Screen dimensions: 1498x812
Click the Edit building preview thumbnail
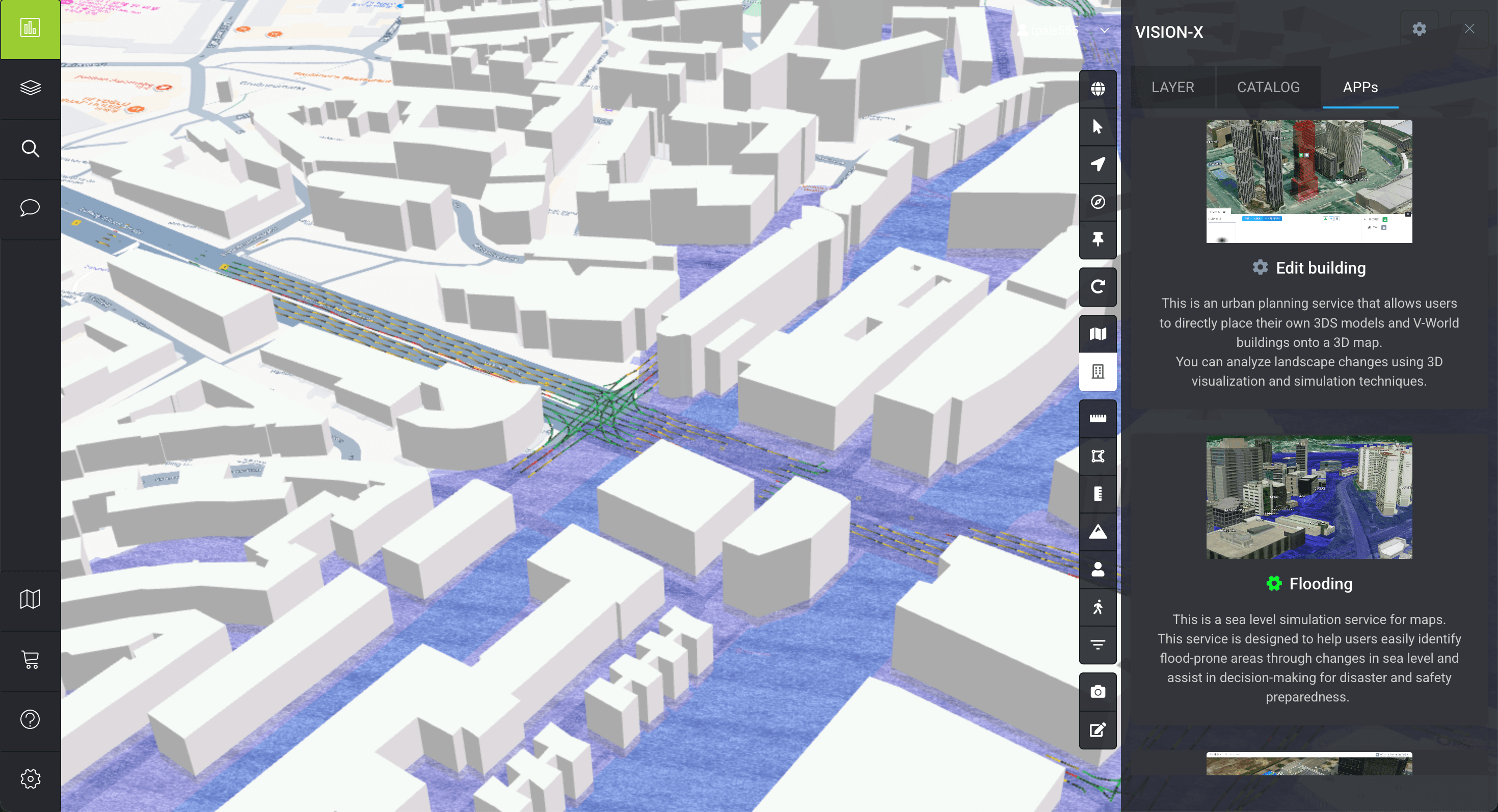[1309, 181]
